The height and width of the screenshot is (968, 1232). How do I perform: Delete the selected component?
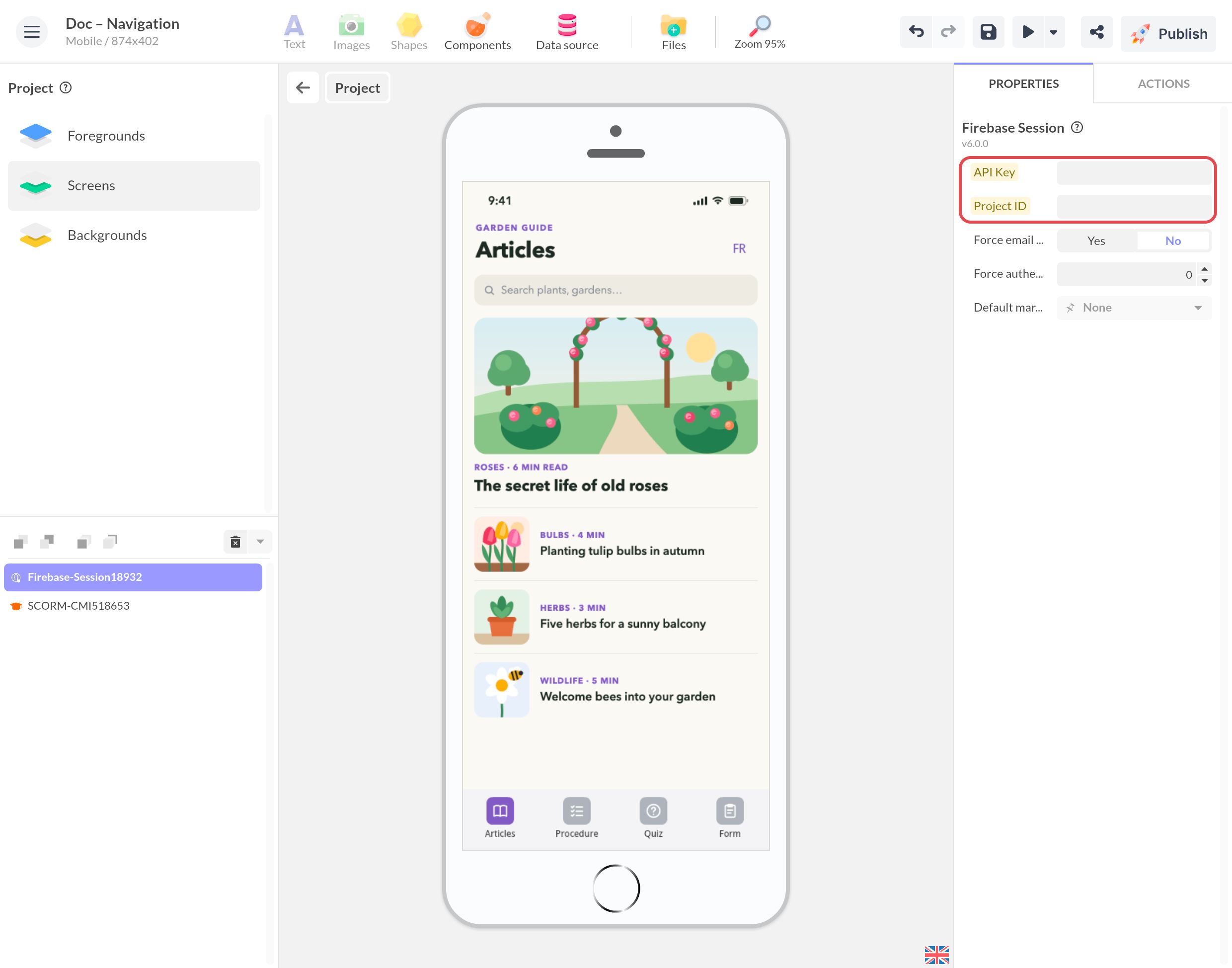click(235, 541)
